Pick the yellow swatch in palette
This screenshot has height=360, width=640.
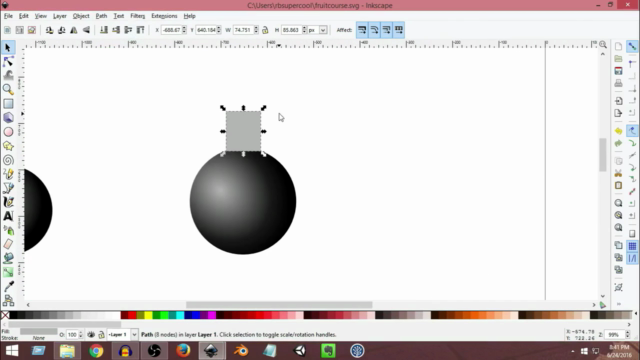point(148,315)
